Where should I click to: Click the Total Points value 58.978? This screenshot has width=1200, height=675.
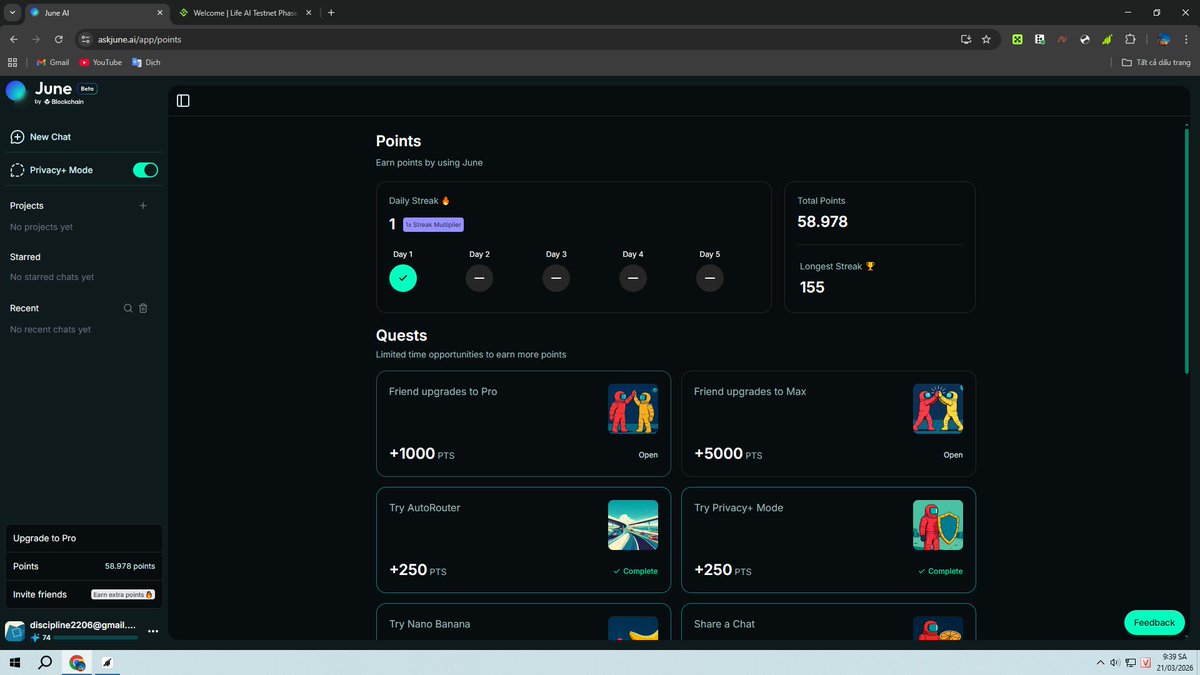point(822,222)
